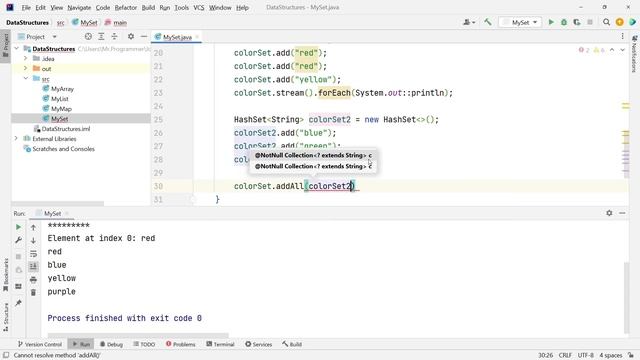This screenshot has width=640, height=360.
Task: Stop process button in Run panel
Action: (18, 257)
